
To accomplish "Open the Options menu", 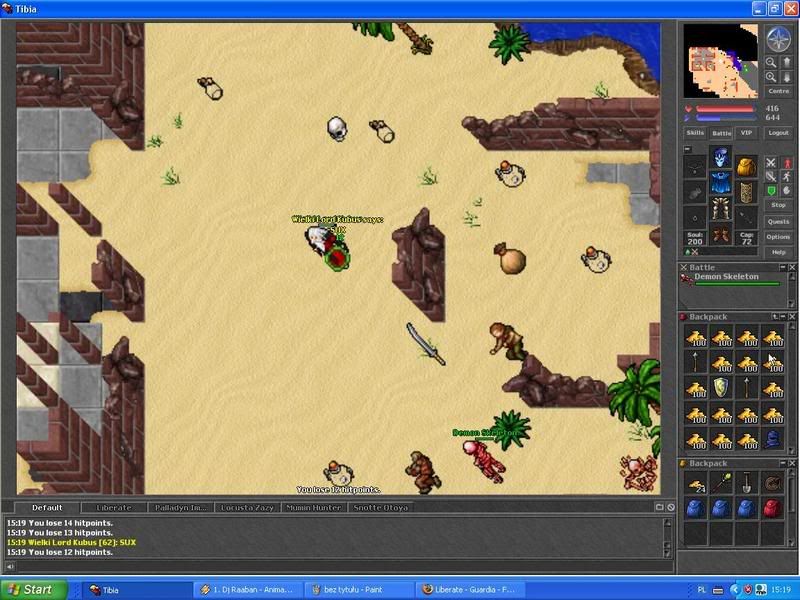I will (x=779, y=237).
